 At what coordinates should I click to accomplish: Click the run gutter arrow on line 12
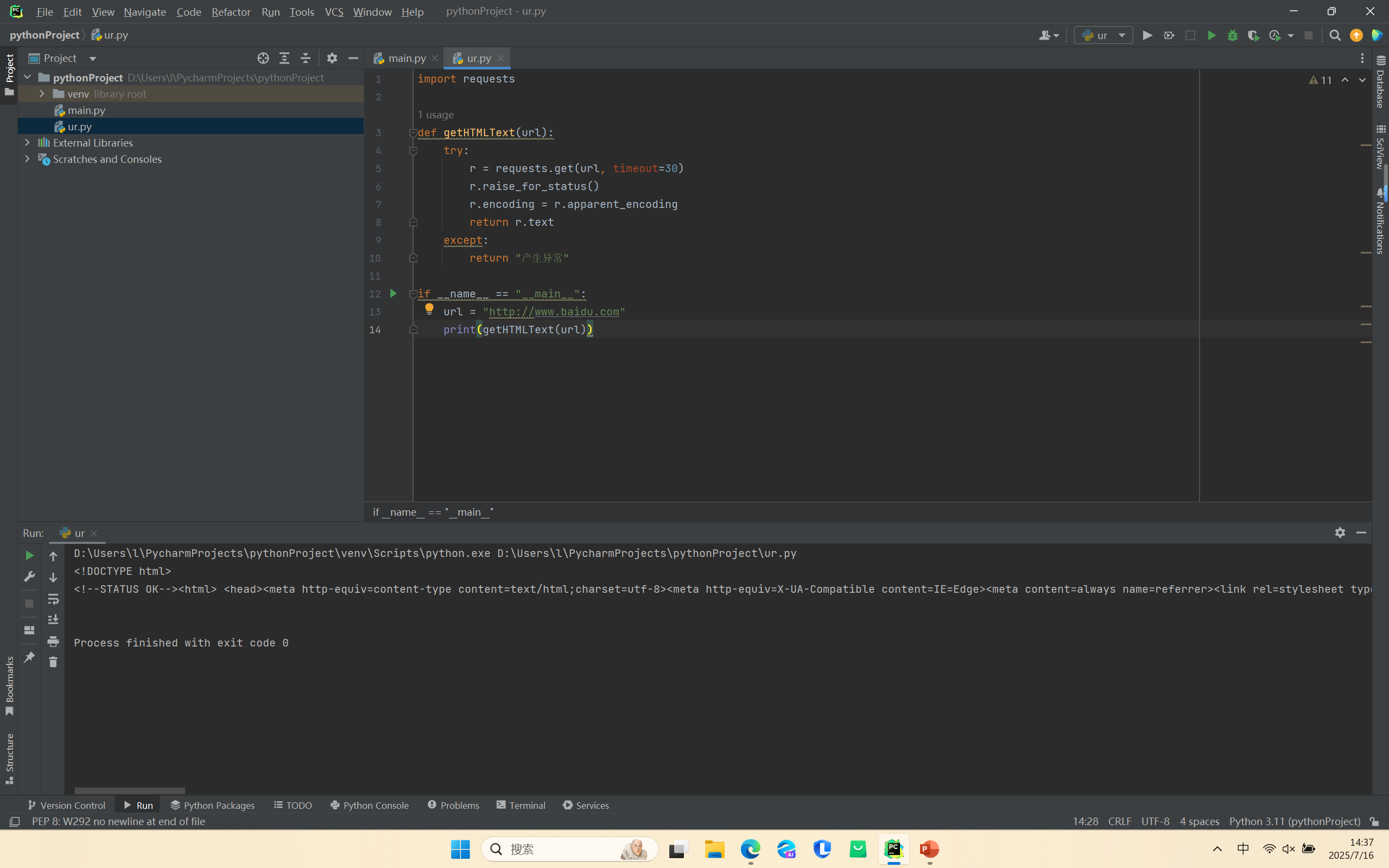point(393,293)
